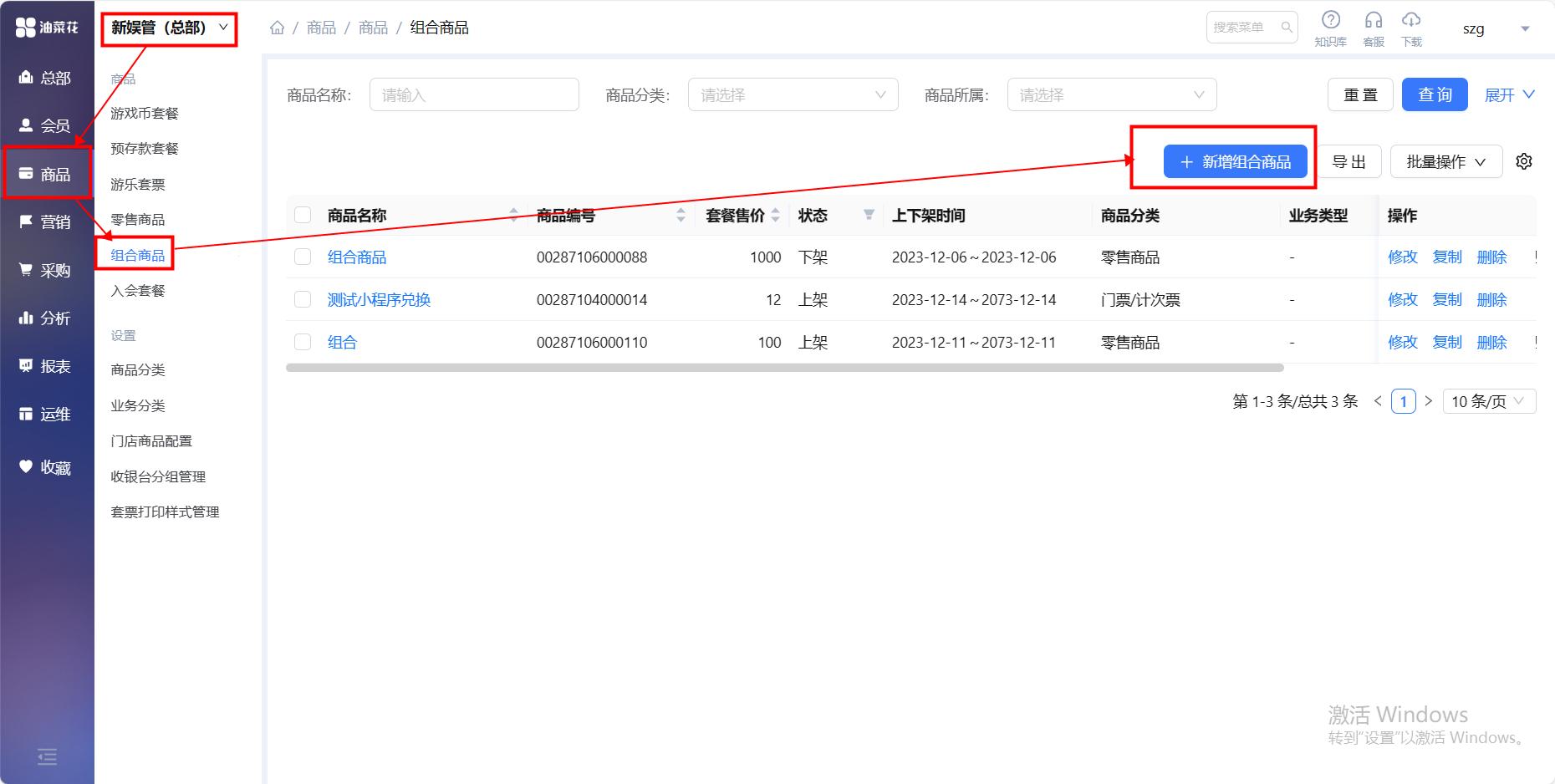Click 删除 for the 组合商品 row
This screenshot has height=784, width=1555.
tap(1491, 257)
